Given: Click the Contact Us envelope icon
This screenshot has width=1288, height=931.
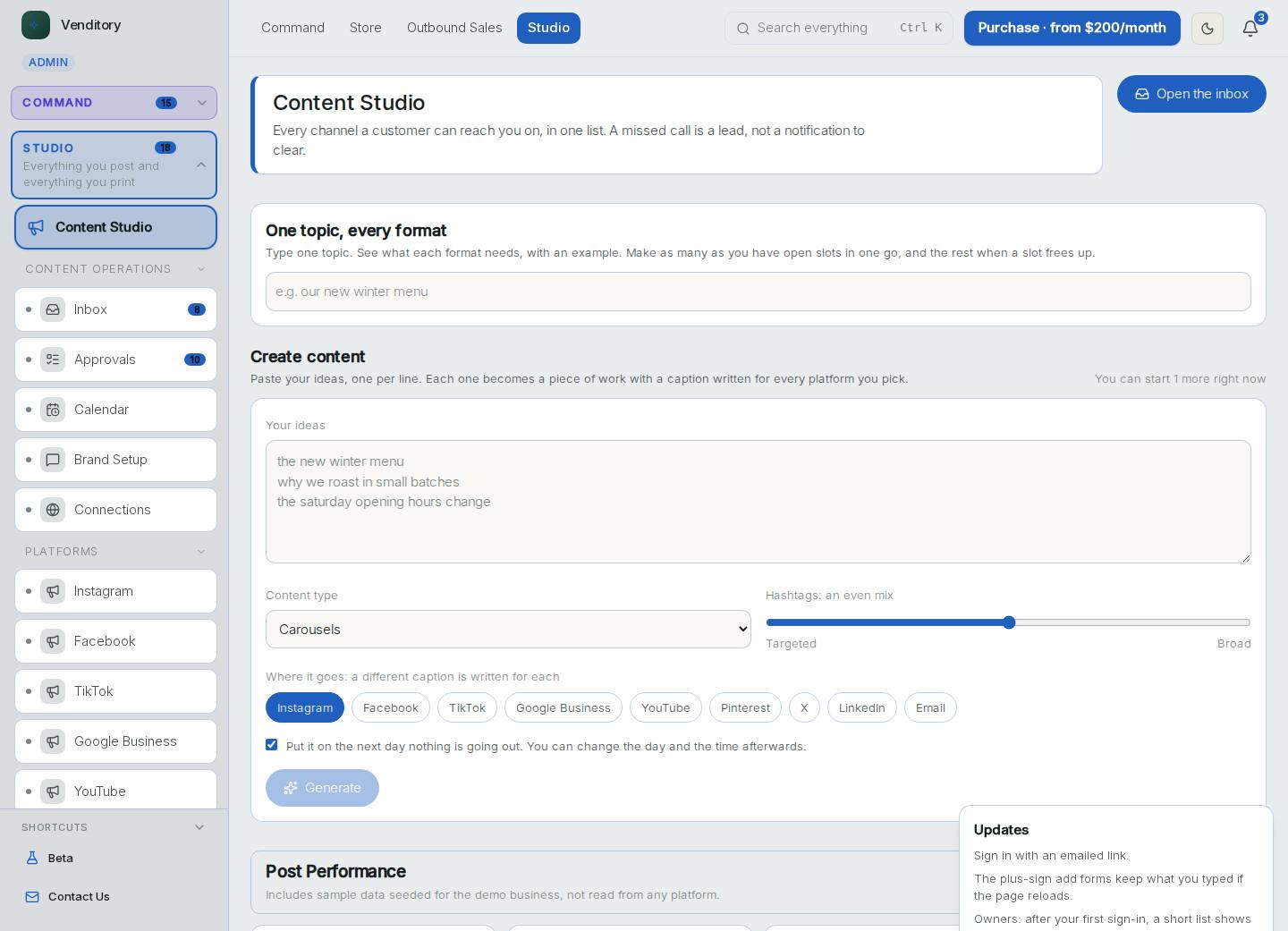Looking at the screenshot, I should [x=32, y=896].
